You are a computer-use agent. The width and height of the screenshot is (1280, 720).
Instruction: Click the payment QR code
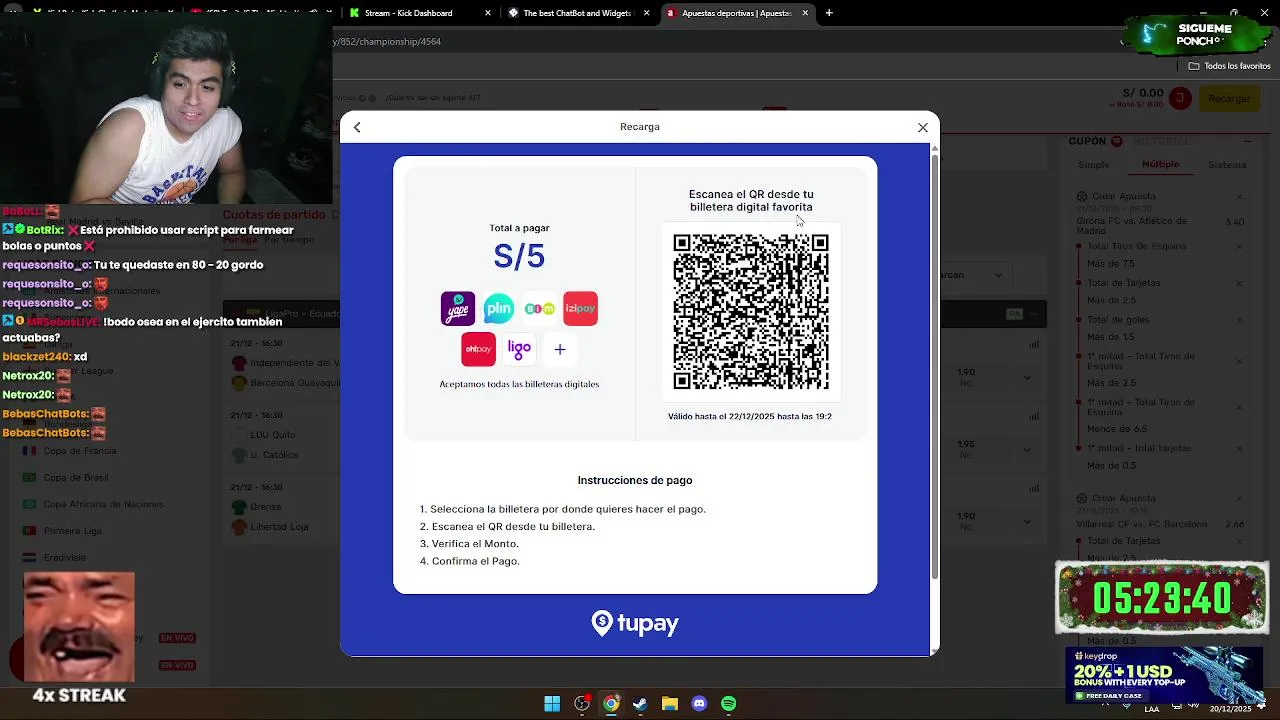point(751,312)
